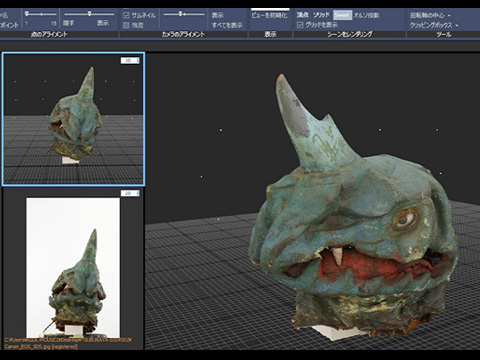Click すべてを表示 show all cameras

[x=227, y=25]
